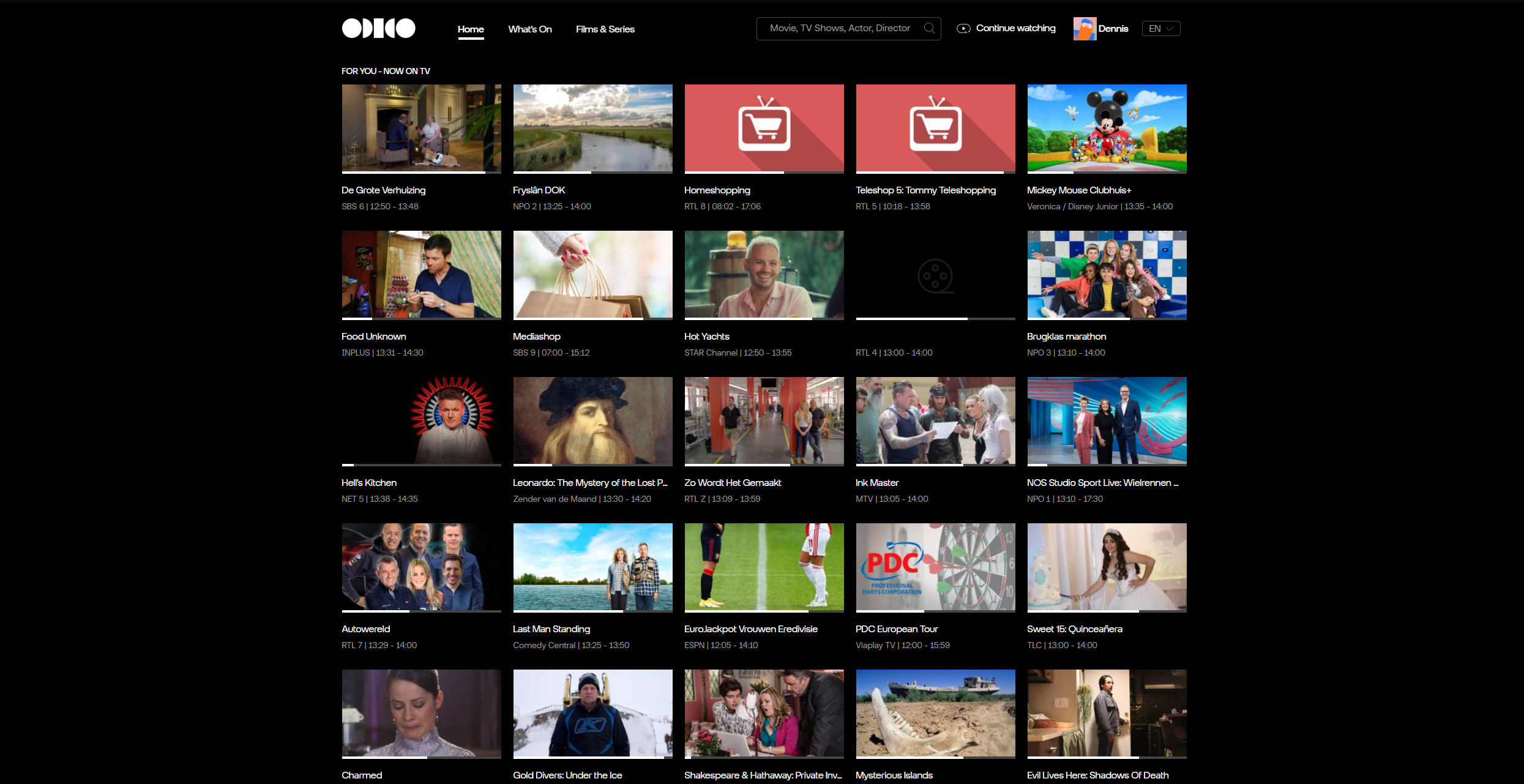Click the Ink Master title
The width and height of the screenshot is (1524, 784).
(877, 483)
